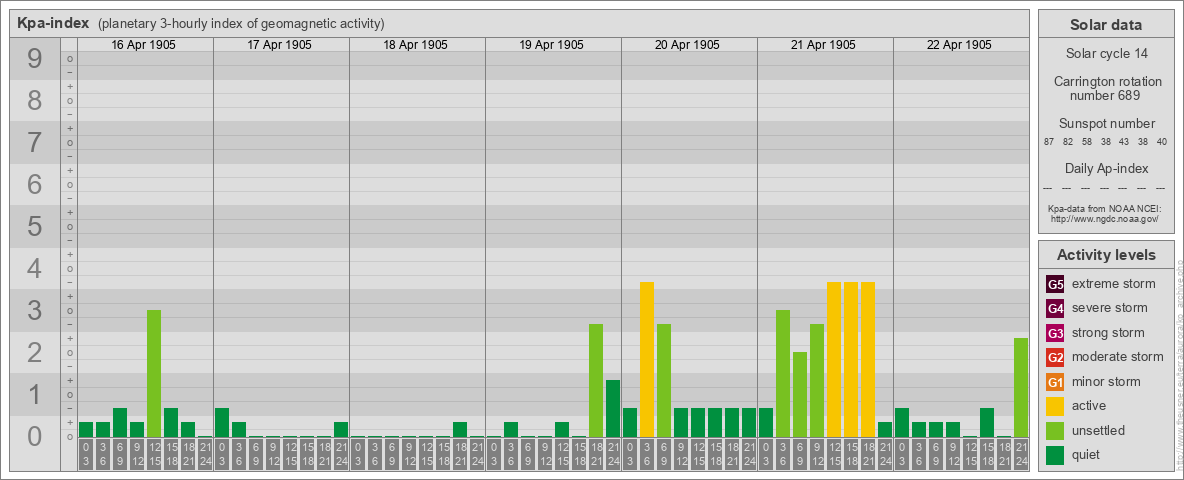Click the 21 Apr 6-9h unsettled bar
Viewport: 1184px width, 480px height.
click(x=800, y=395)
